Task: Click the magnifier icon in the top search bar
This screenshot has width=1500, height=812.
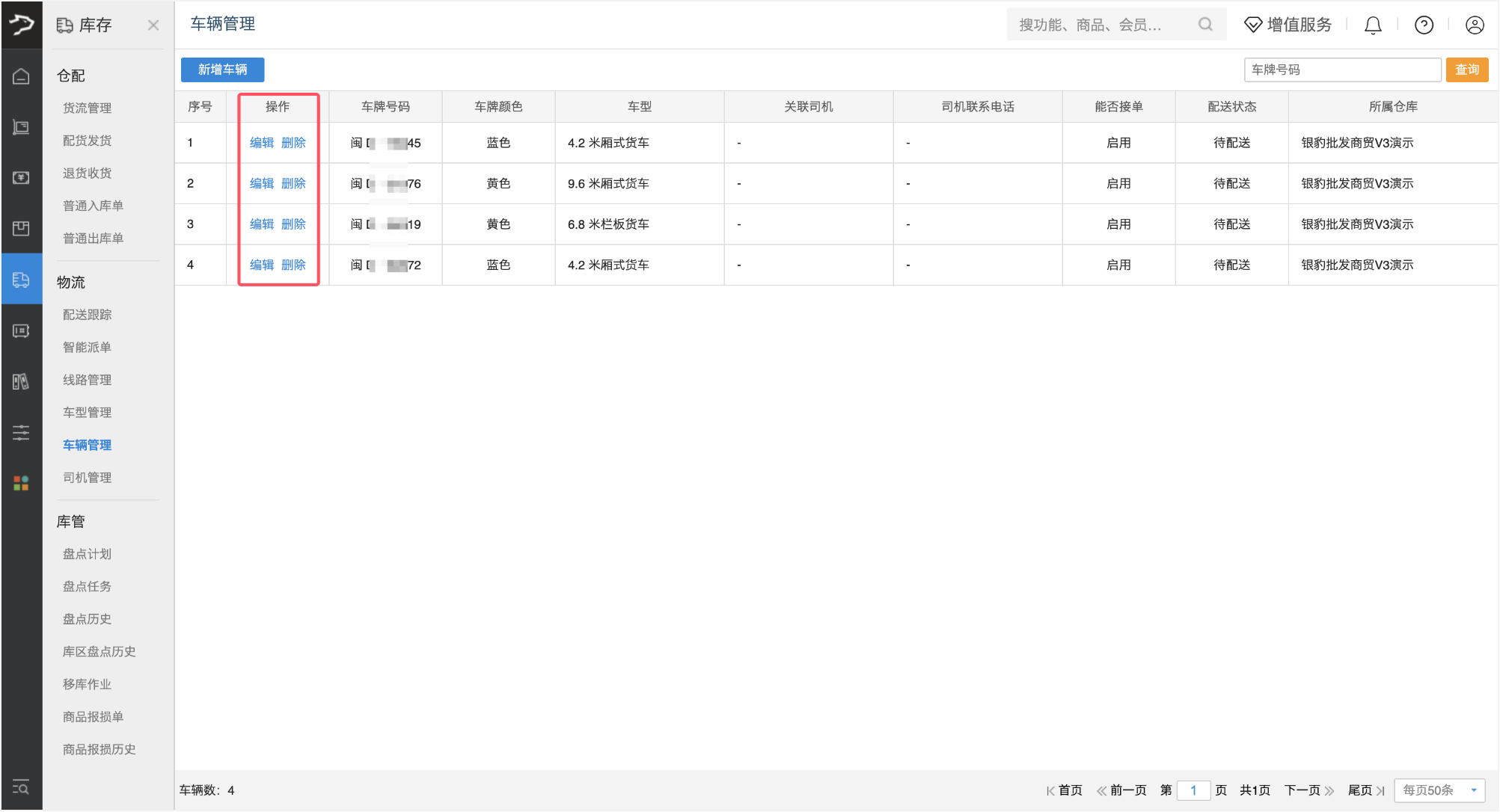Action: click(x=1205, y=24)
